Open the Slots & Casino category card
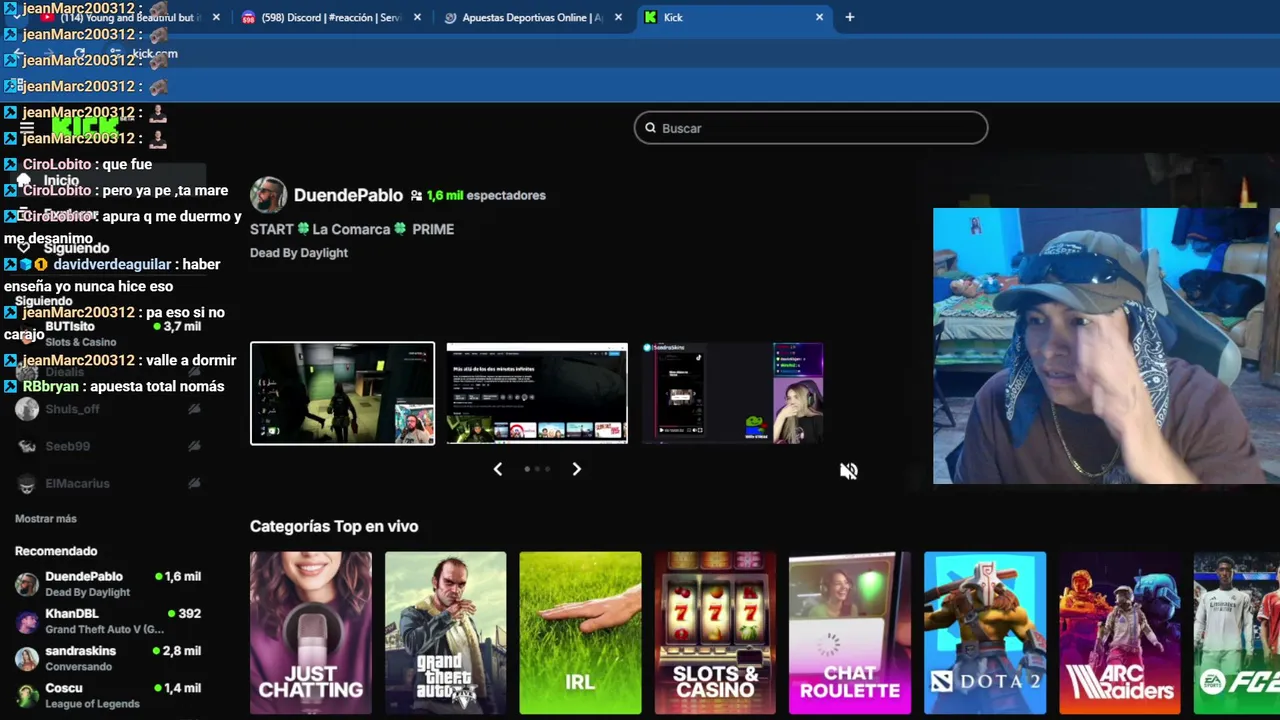Screen dimensions: 1280x720 715,633
